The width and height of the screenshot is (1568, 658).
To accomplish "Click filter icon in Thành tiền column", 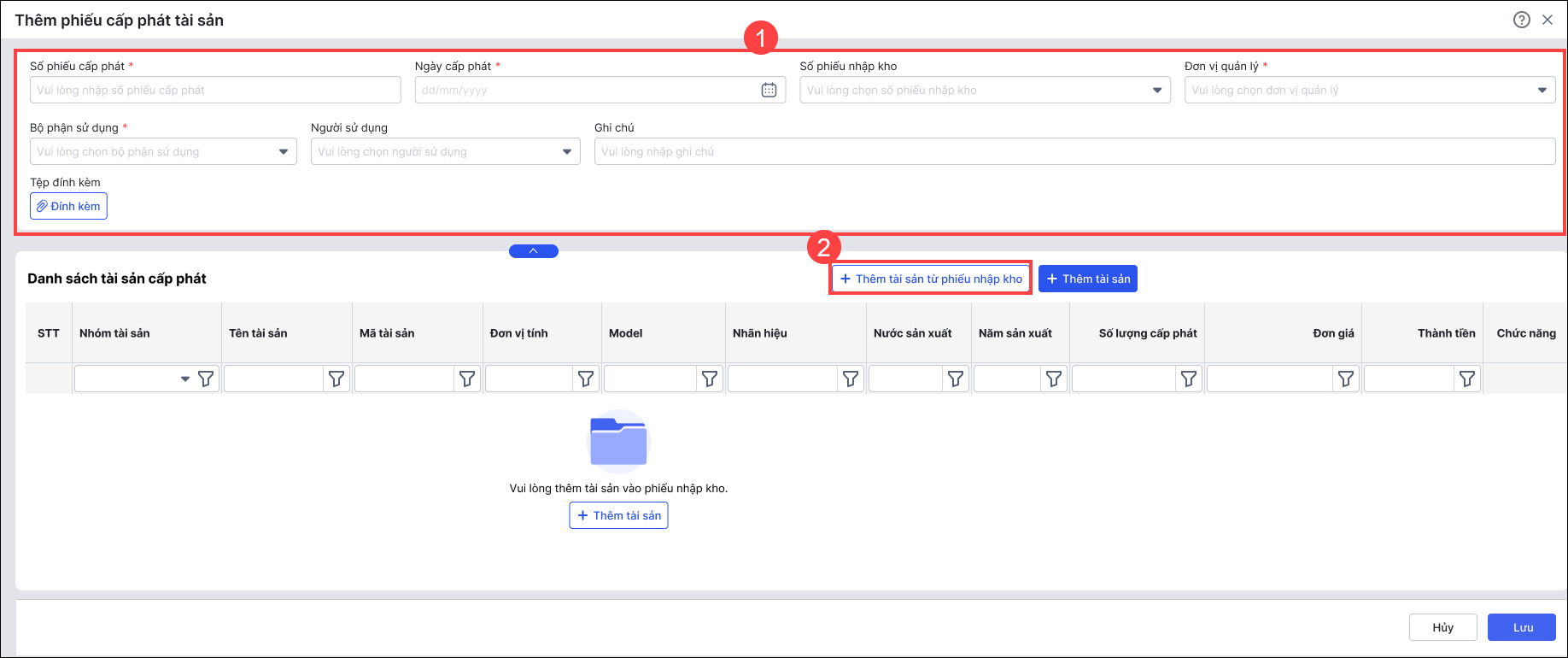I will (1467, 379).
